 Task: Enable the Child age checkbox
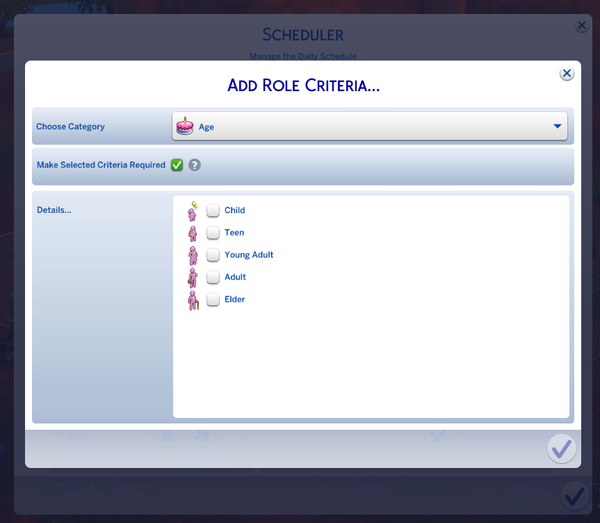point(213,211)
